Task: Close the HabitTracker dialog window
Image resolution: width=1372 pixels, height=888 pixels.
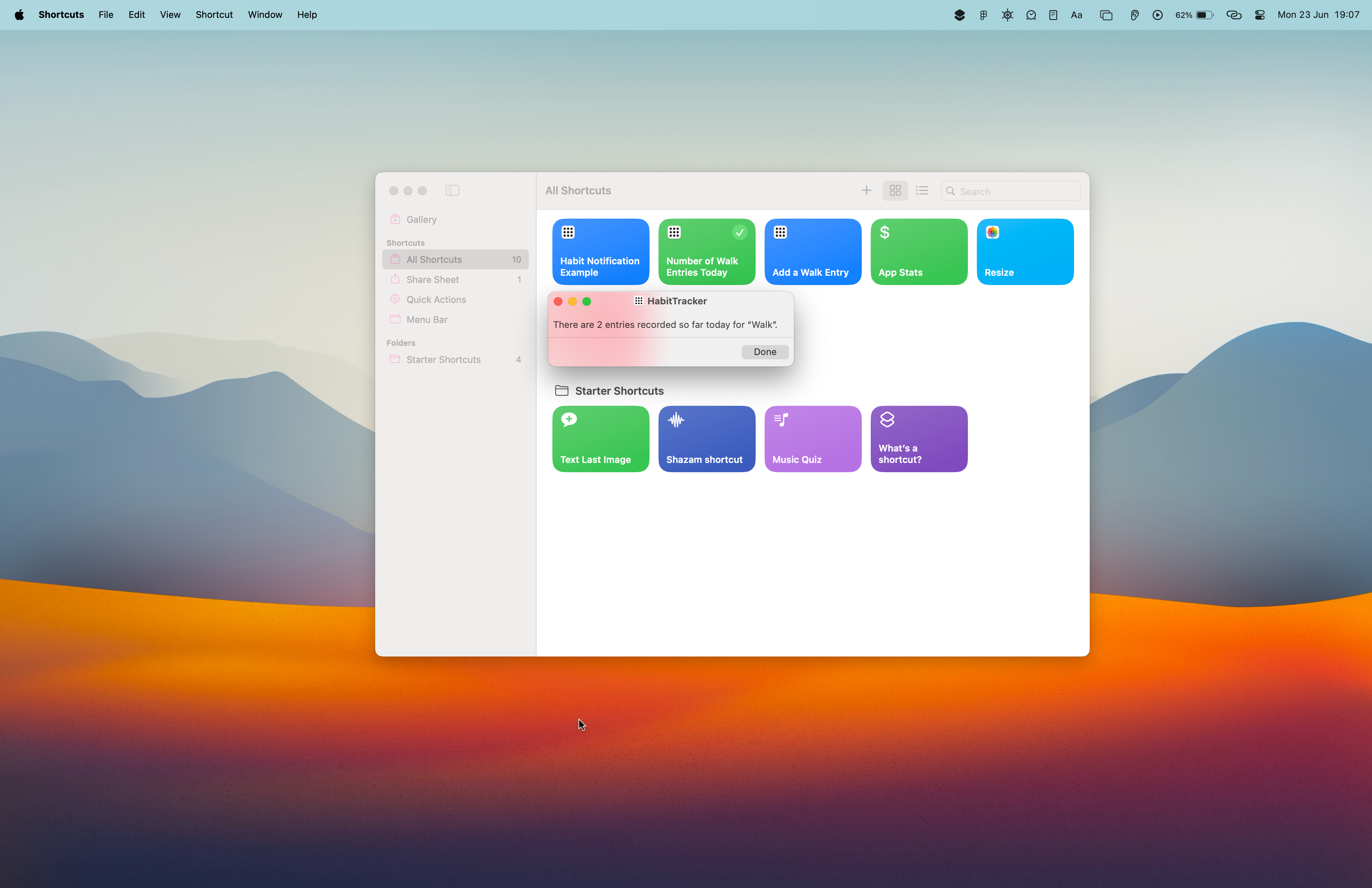Action: point(558,301)
